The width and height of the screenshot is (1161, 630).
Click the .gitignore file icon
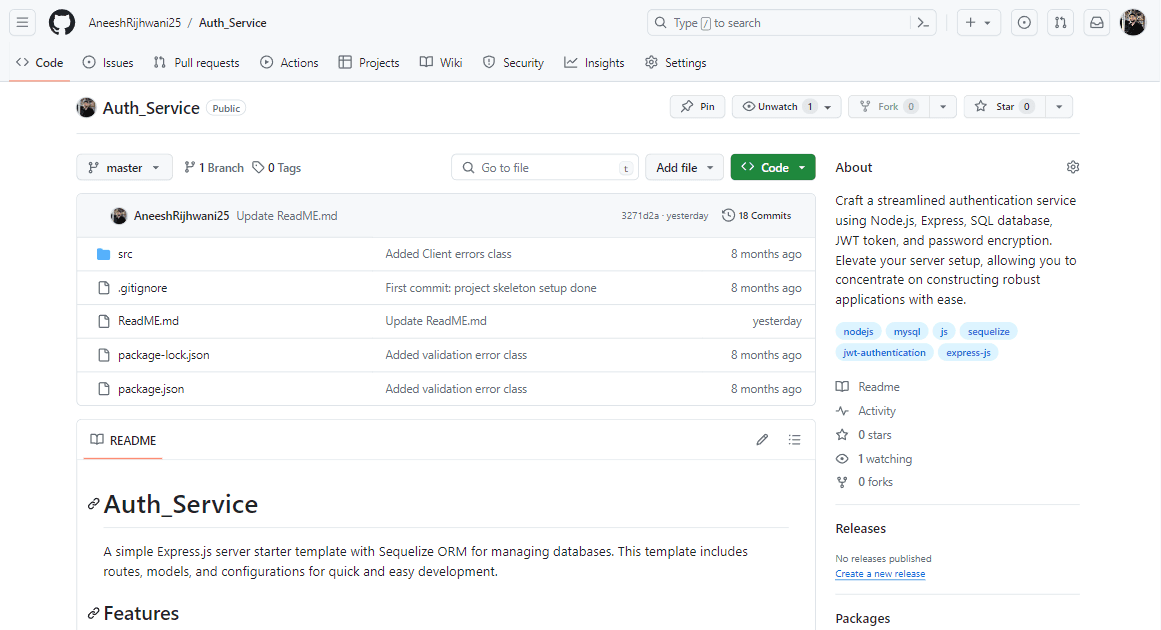tap(104, 288)
